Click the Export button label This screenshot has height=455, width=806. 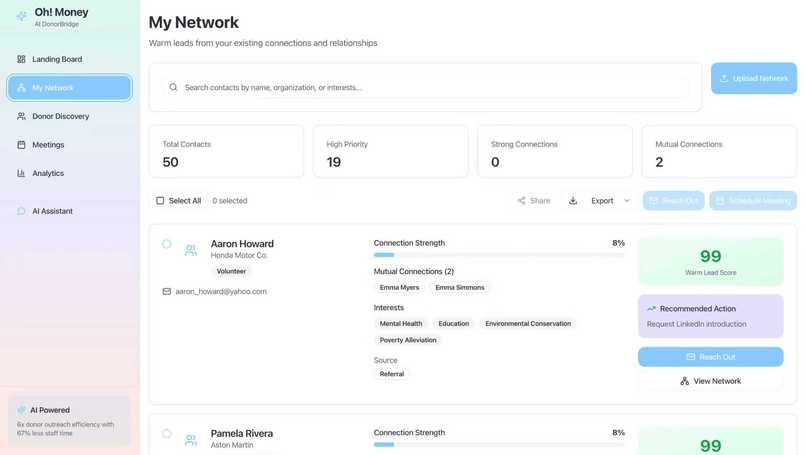click(602, 201)
